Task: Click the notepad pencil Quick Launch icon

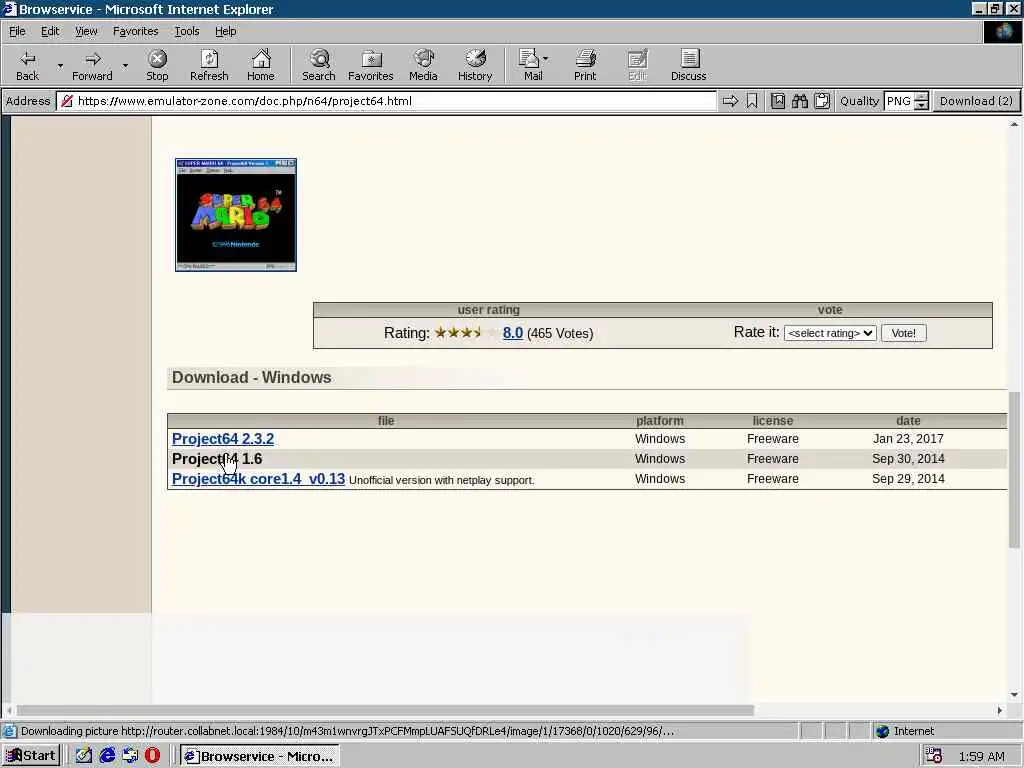Action: [x=84, y=756]
